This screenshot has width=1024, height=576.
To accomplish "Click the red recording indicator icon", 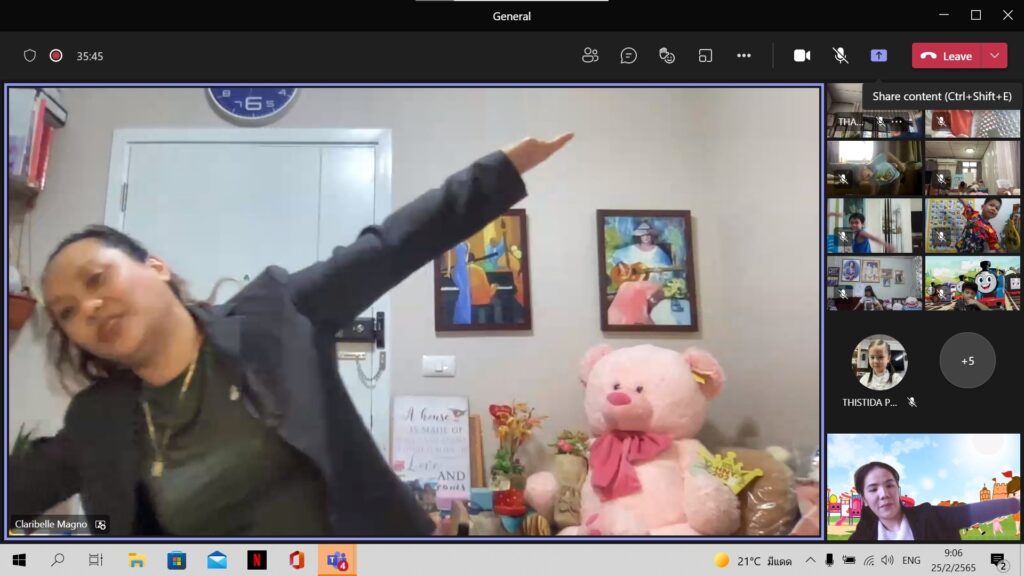I will tap(56, 56).
